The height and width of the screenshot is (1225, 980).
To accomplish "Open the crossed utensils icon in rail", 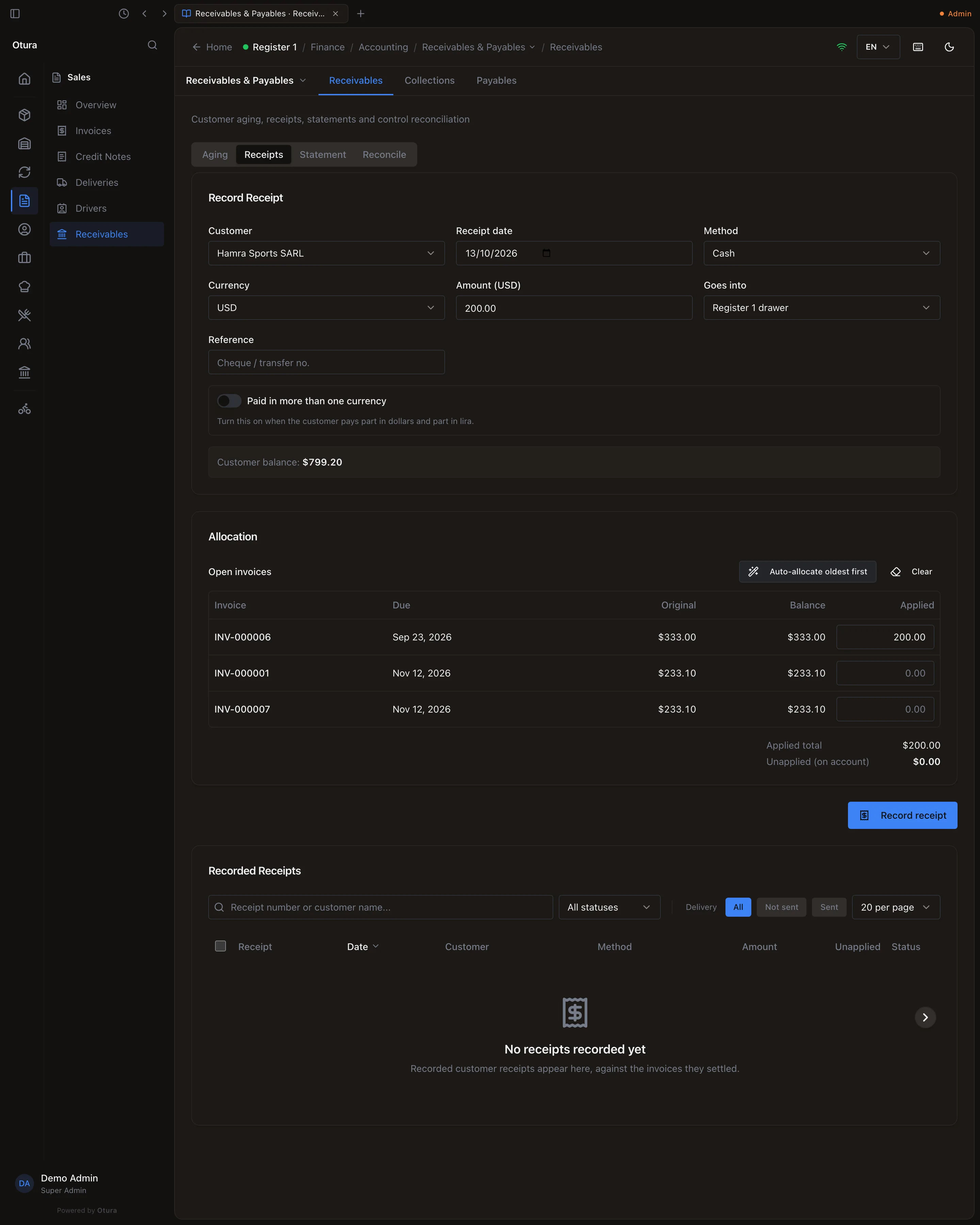I will [x=24, y=315].
